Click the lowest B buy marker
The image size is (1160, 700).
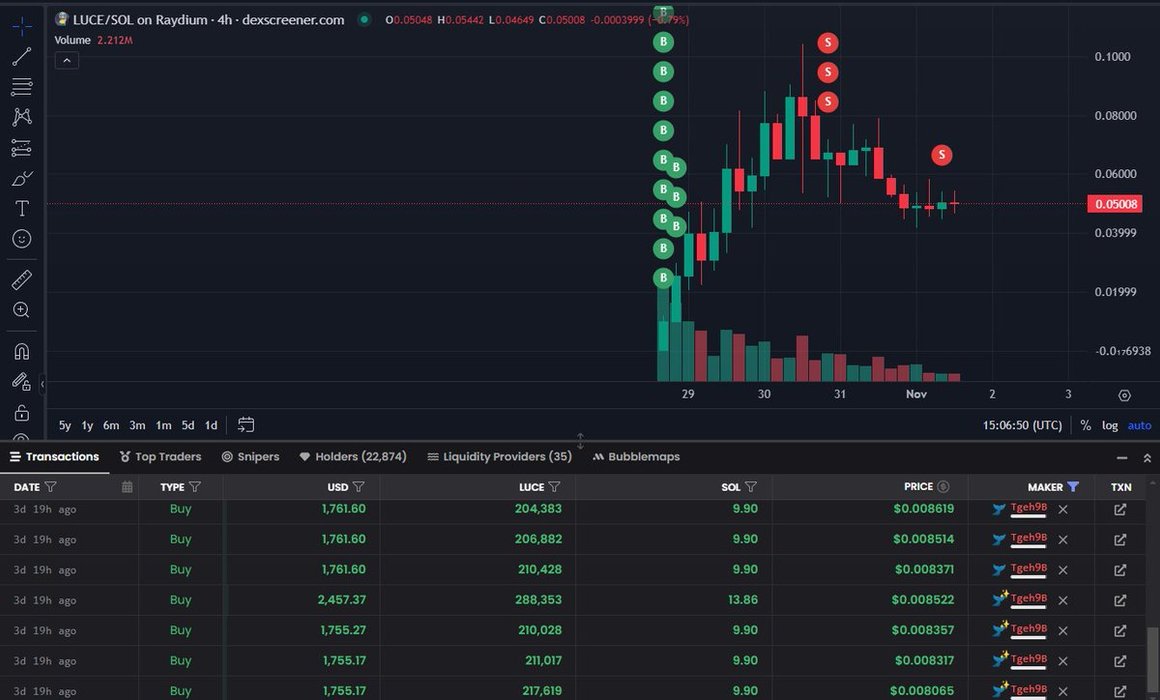pos(663,278)
